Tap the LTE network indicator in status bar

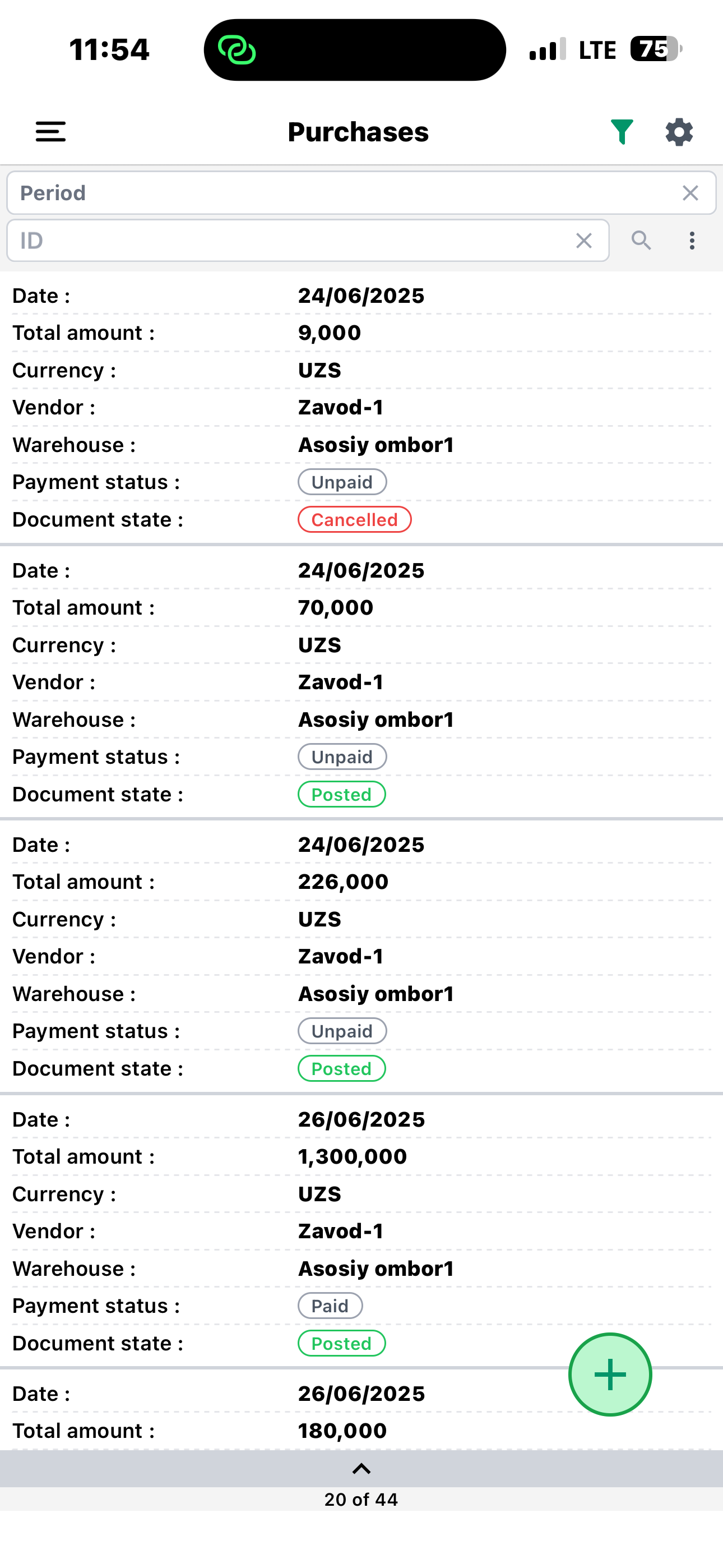pos(597,50)
